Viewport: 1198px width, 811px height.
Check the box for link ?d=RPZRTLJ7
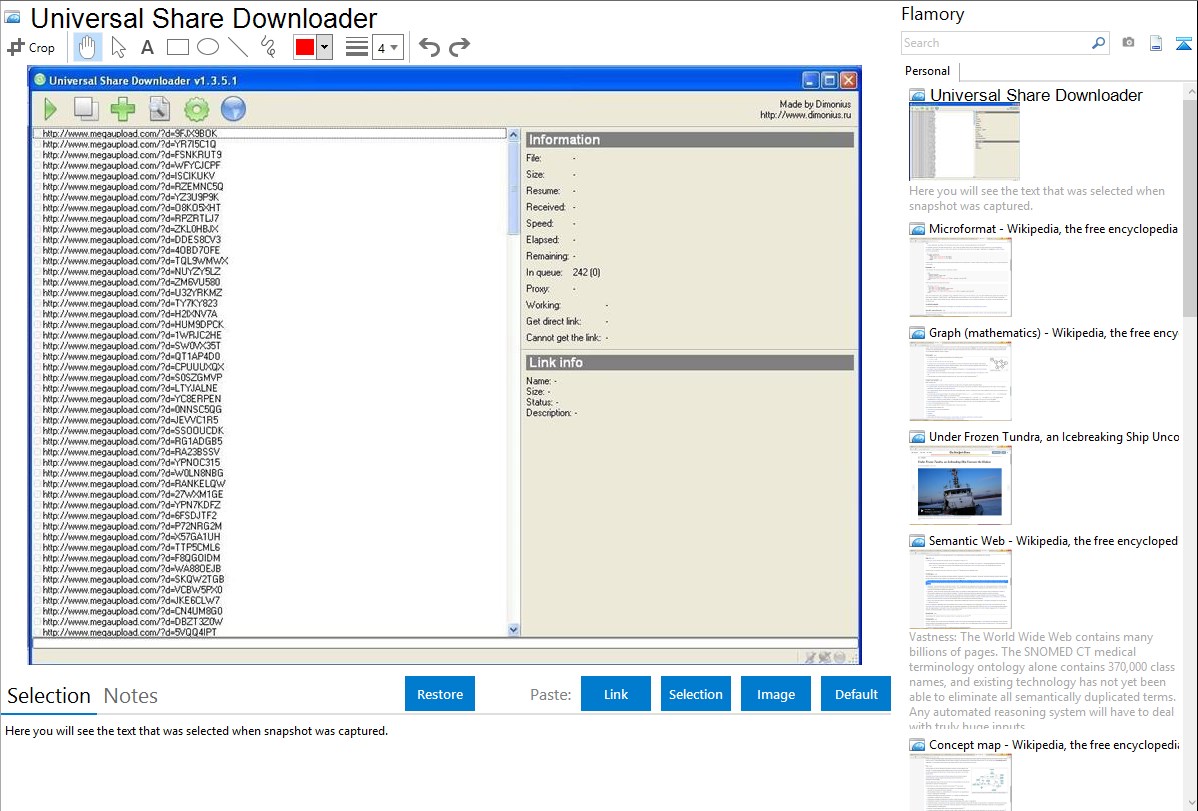click(x=37, y=219)
